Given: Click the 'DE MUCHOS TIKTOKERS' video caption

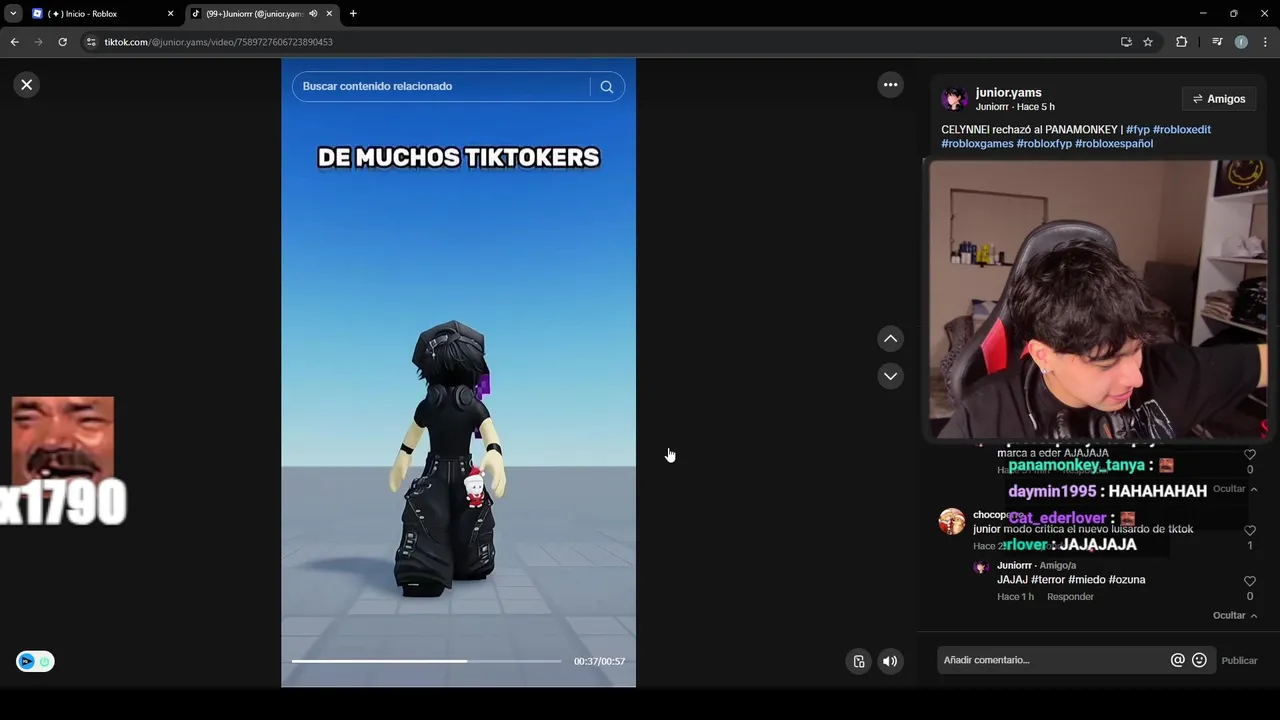Looking at the screenshot, I should click(x=459, y=158).
